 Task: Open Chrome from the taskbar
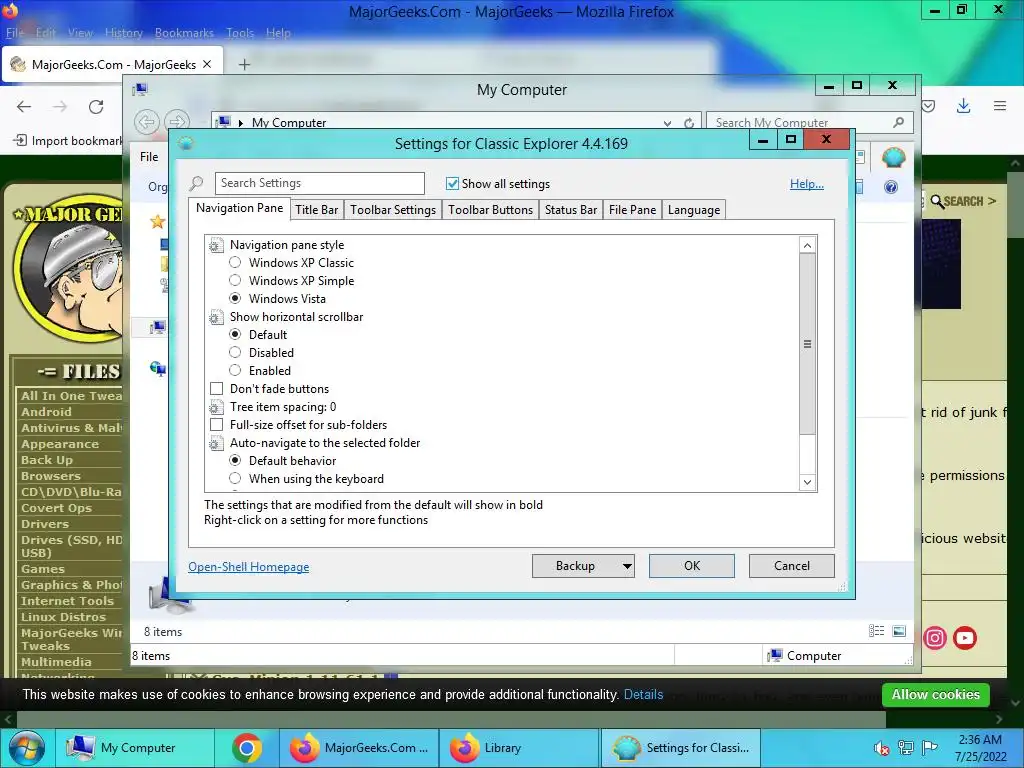tap(247, 748)
